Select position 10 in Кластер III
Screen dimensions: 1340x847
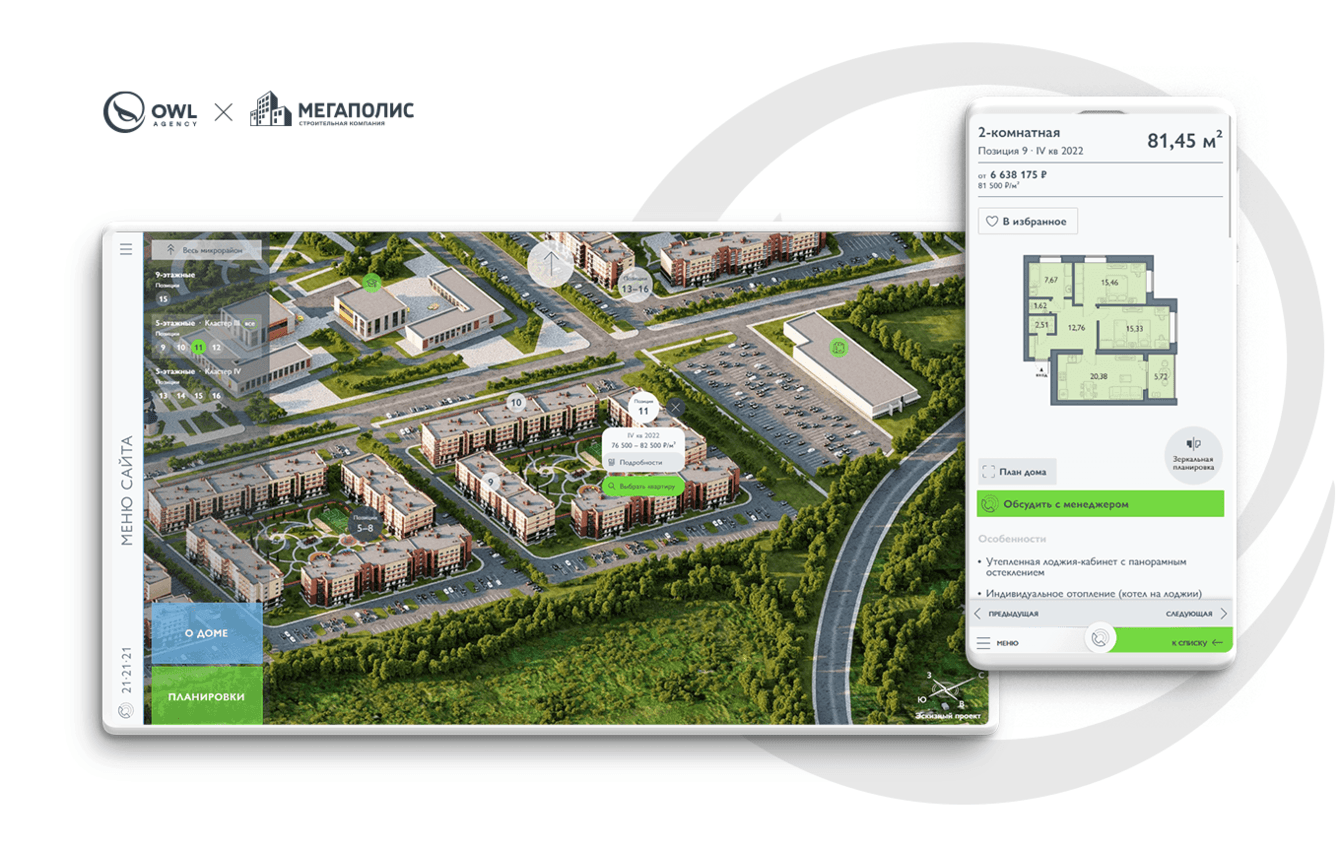pos(181,347)
